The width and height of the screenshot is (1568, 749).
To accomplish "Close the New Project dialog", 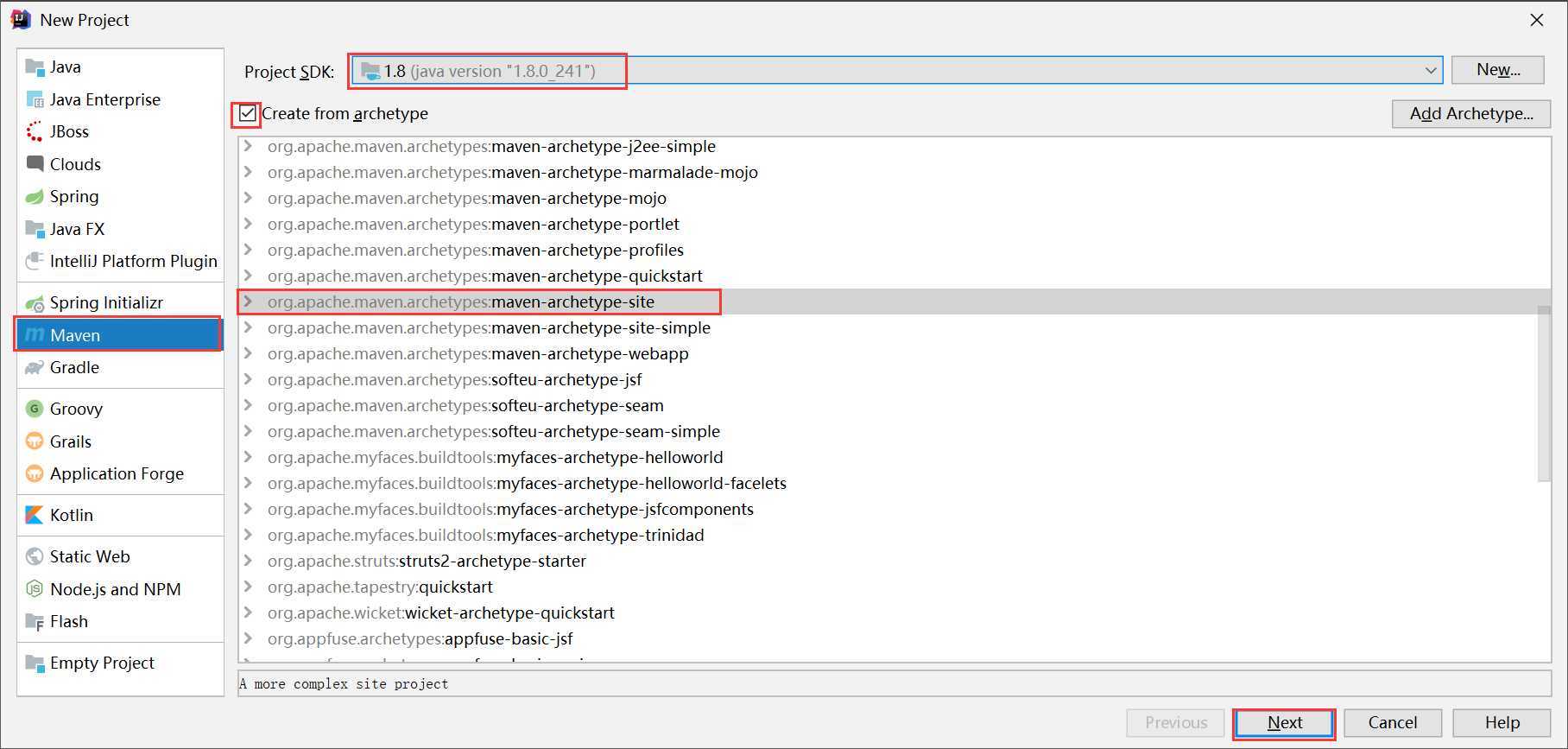I will [x=1537, y=20].
